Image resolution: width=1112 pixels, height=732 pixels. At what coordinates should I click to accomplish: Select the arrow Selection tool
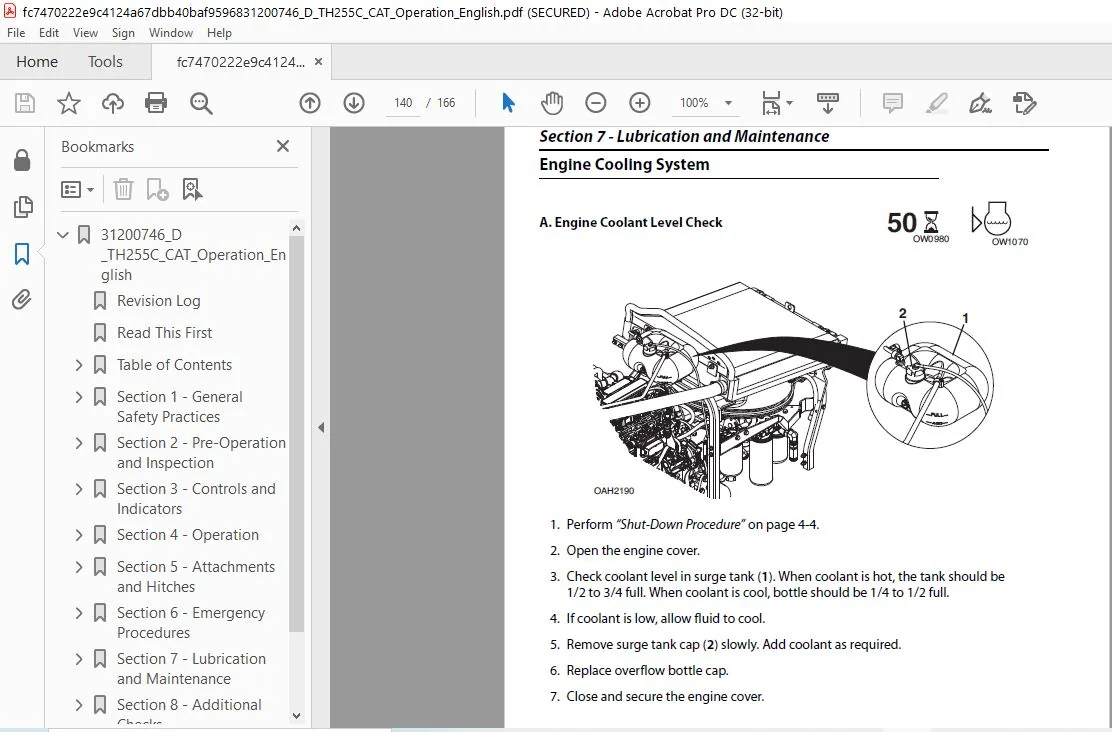point(508,103)
